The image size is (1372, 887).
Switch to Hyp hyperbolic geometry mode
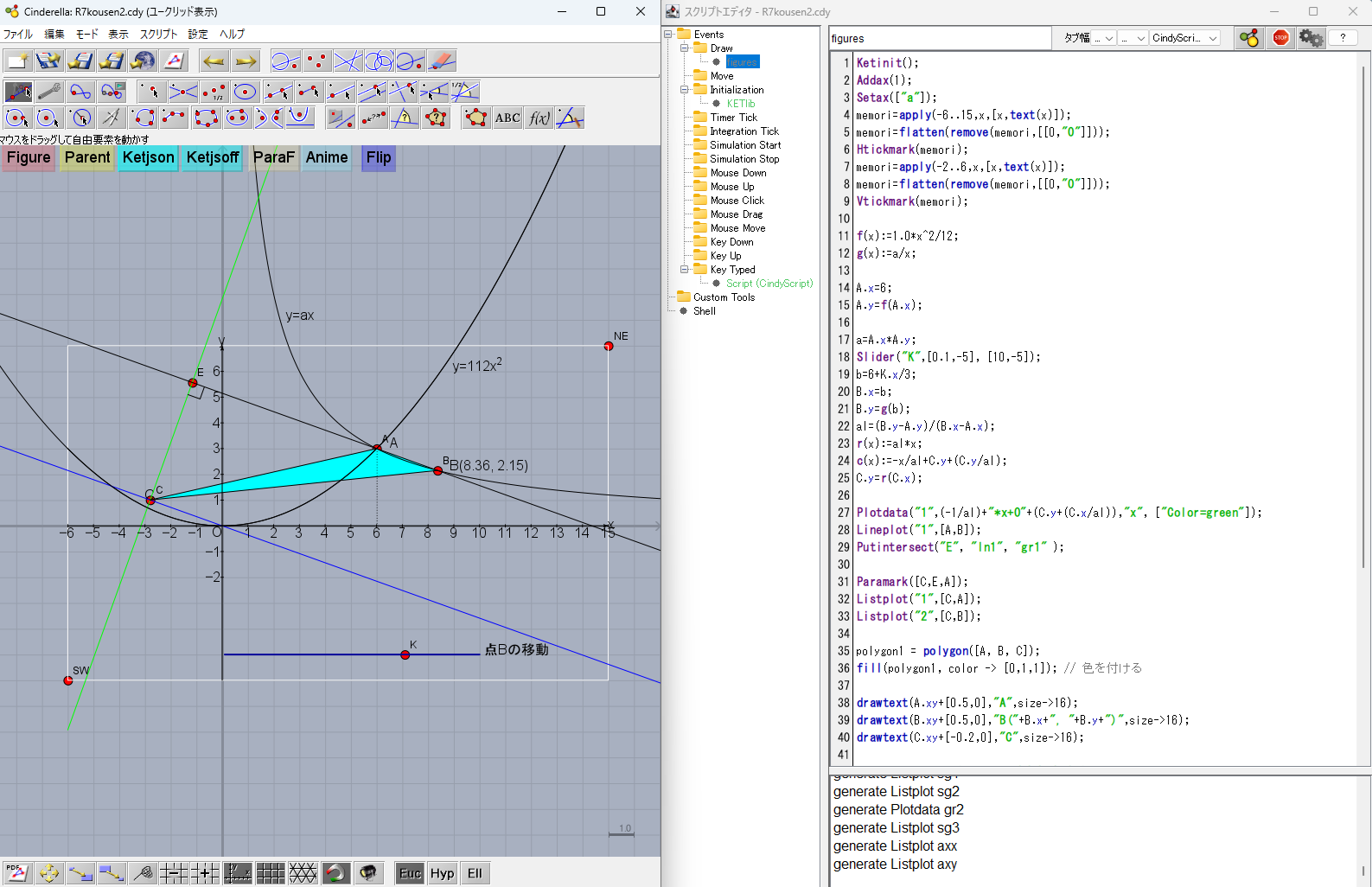[442, 873]
